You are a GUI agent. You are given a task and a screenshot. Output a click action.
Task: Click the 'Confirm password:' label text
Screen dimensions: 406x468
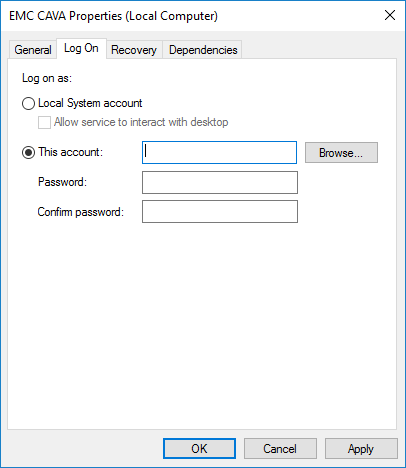tap(81, 212)
